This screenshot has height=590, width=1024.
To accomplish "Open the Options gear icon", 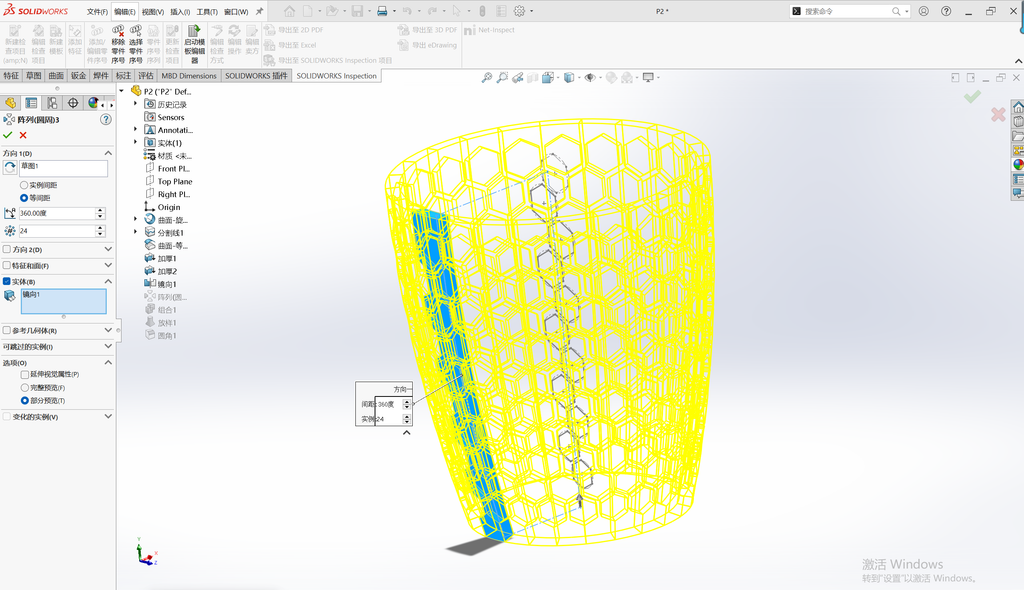I will click(x=519, y=11).
